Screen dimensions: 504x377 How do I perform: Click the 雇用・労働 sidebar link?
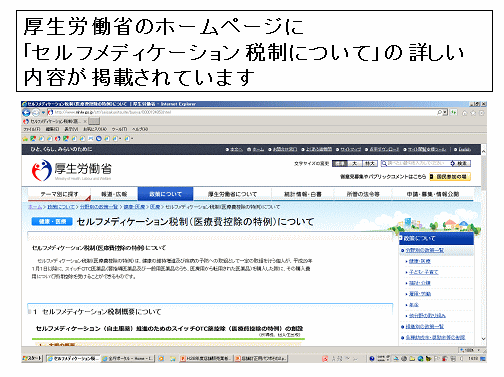(x=420, y=294)
